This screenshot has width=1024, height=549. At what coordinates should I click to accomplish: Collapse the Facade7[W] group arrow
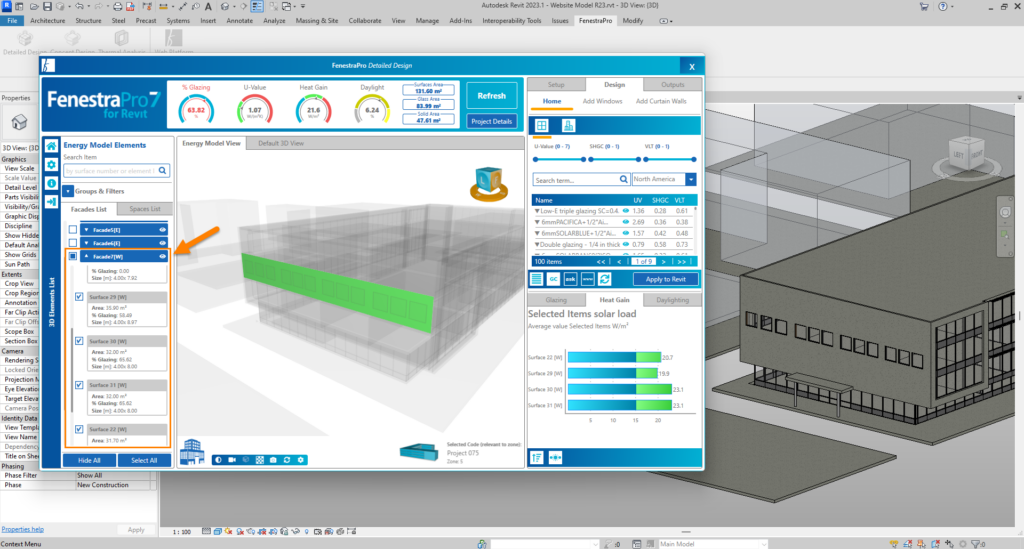(86, 257)
